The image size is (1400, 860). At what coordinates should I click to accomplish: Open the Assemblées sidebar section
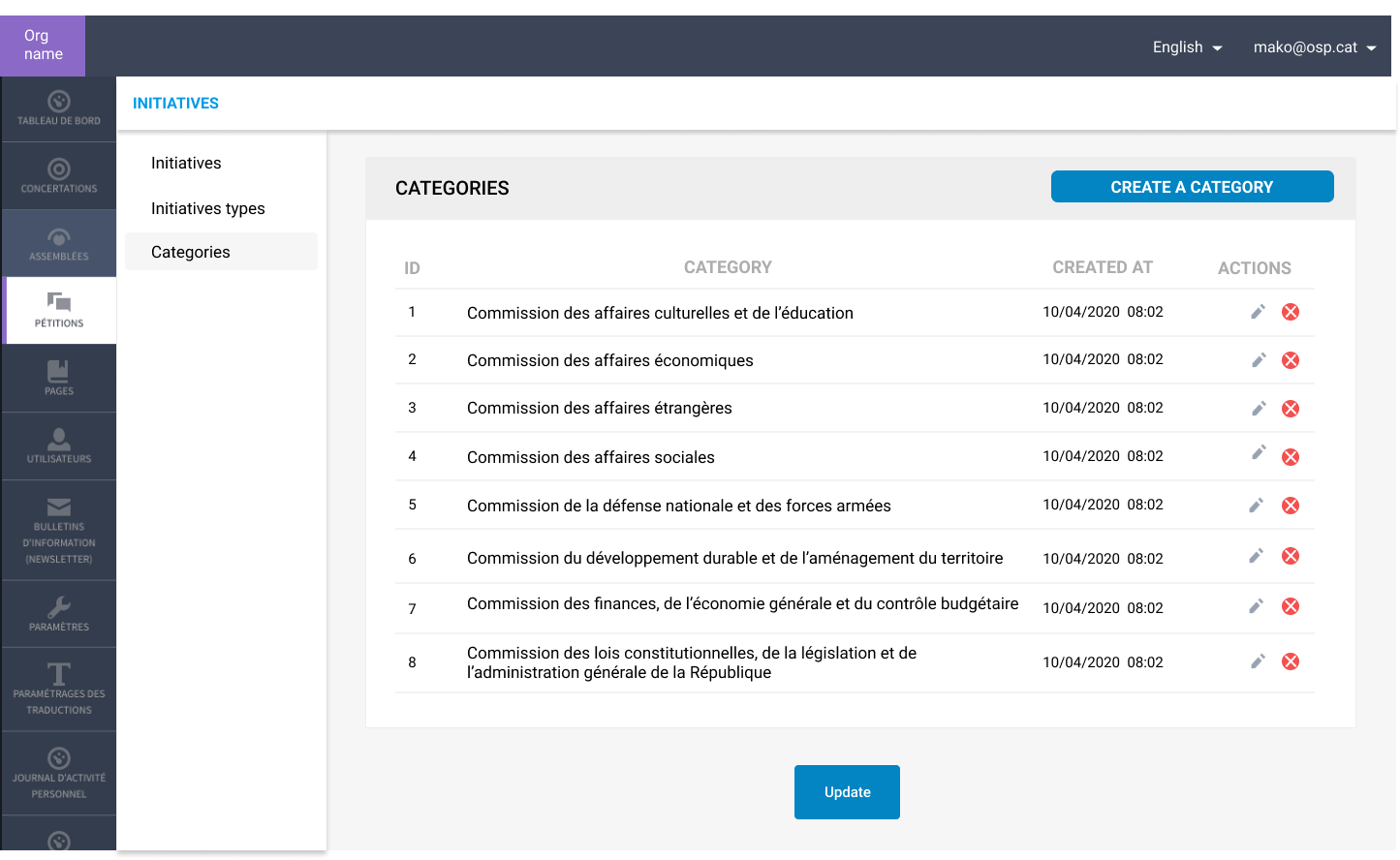coord(59,244)
